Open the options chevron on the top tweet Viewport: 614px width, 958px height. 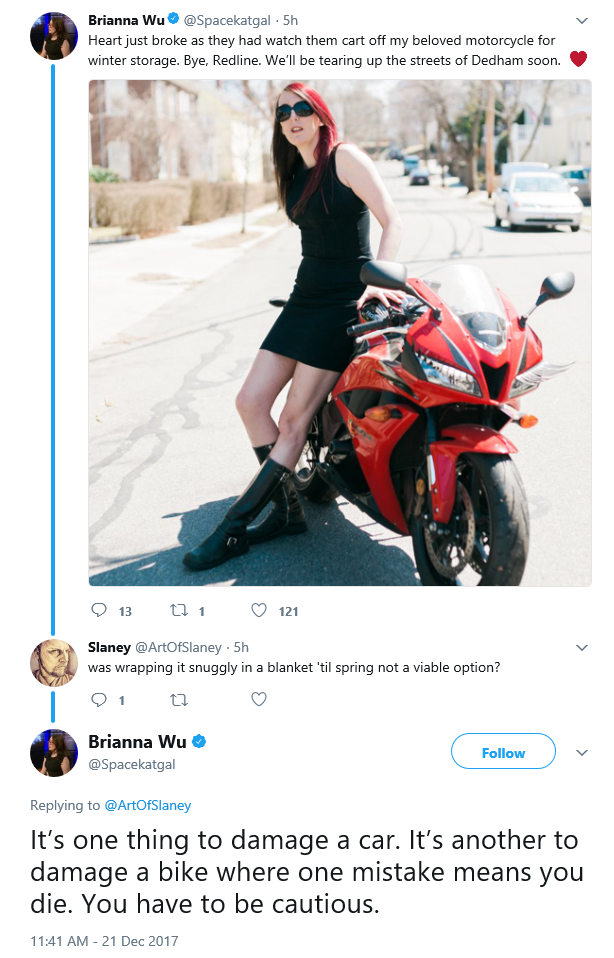pos(582,21)
